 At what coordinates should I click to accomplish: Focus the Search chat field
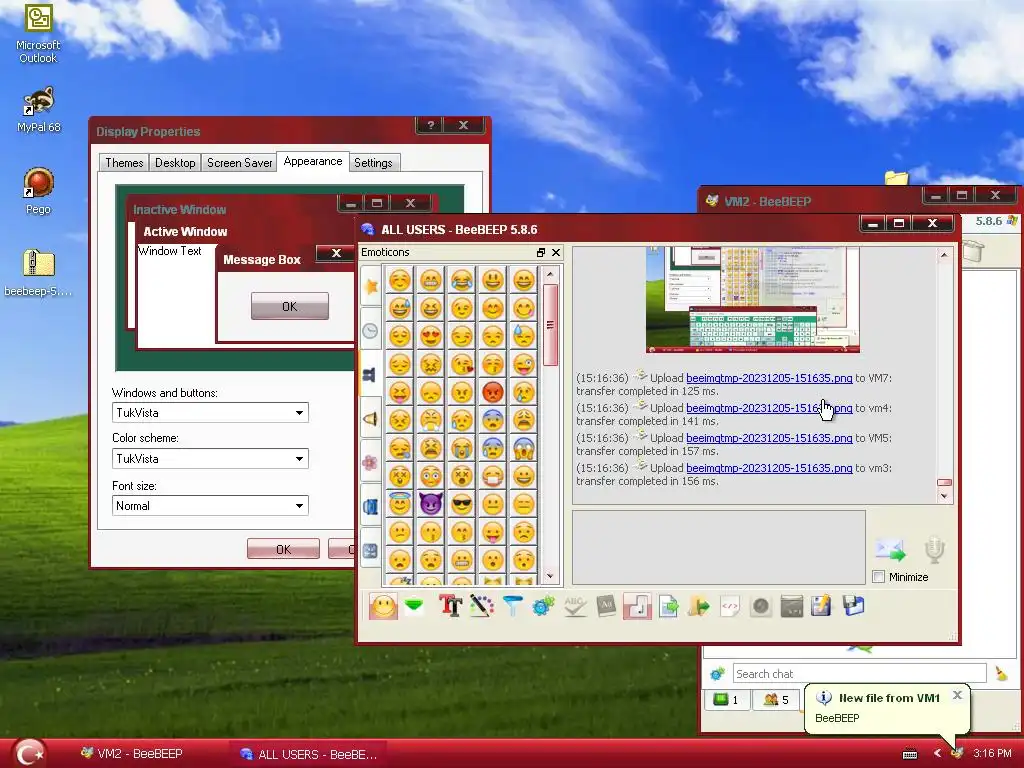pyautogui.click(x=860, y=673)
